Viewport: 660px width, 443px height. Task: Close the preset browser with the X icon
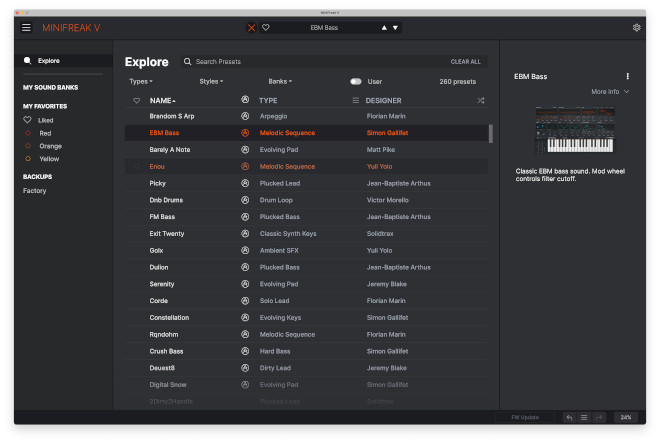[x=252, y=28]
